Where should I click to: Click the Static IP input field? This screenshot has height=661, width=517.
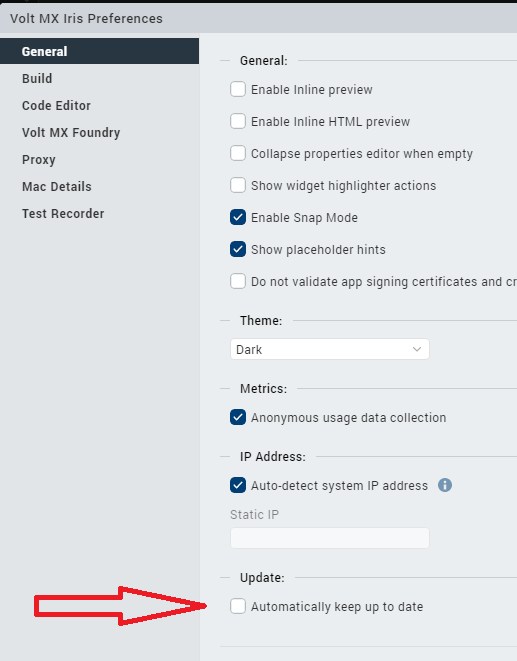330,538
